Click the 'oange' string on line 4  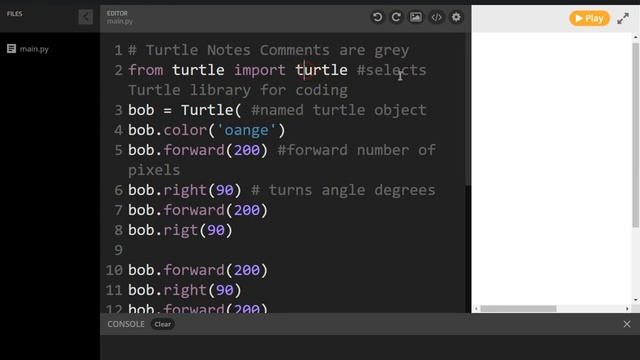pyautogui.click(x=246, y=130)
